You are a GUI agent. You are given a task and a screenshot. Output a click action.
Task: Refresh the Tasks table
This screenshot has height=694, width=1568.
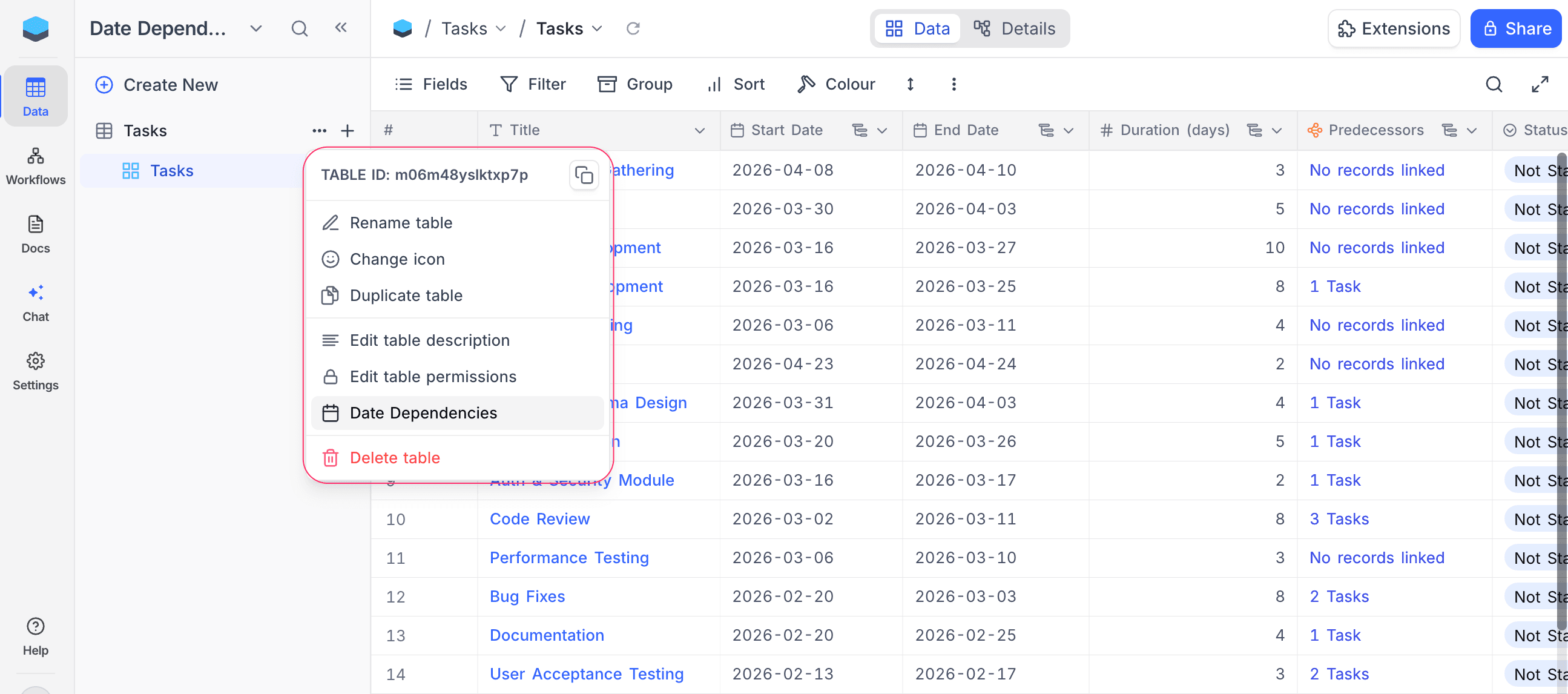[x=633, y=28]
